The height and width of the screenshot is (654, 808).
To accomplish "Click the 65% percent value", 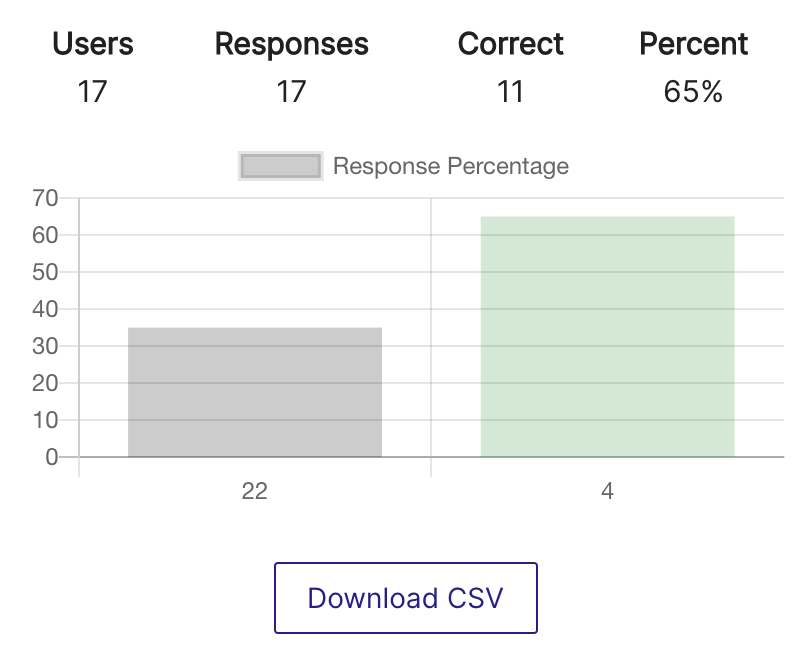I will [x=693, y=93].
